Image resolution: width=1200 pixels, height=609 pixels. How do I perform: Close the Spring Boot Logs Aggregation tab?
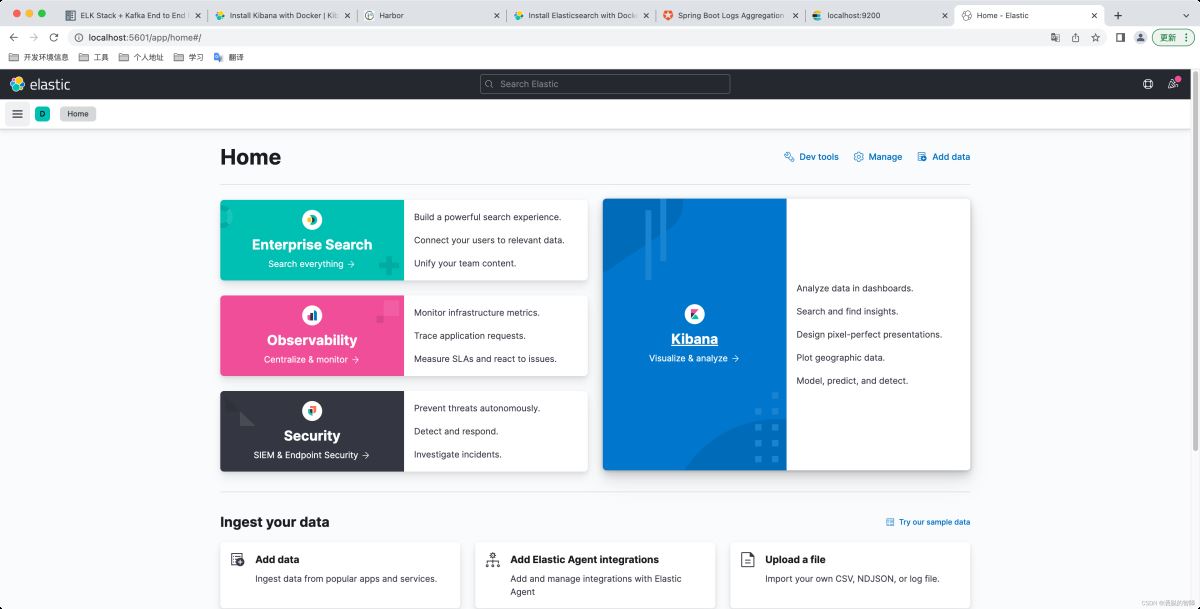coord(796,16)
